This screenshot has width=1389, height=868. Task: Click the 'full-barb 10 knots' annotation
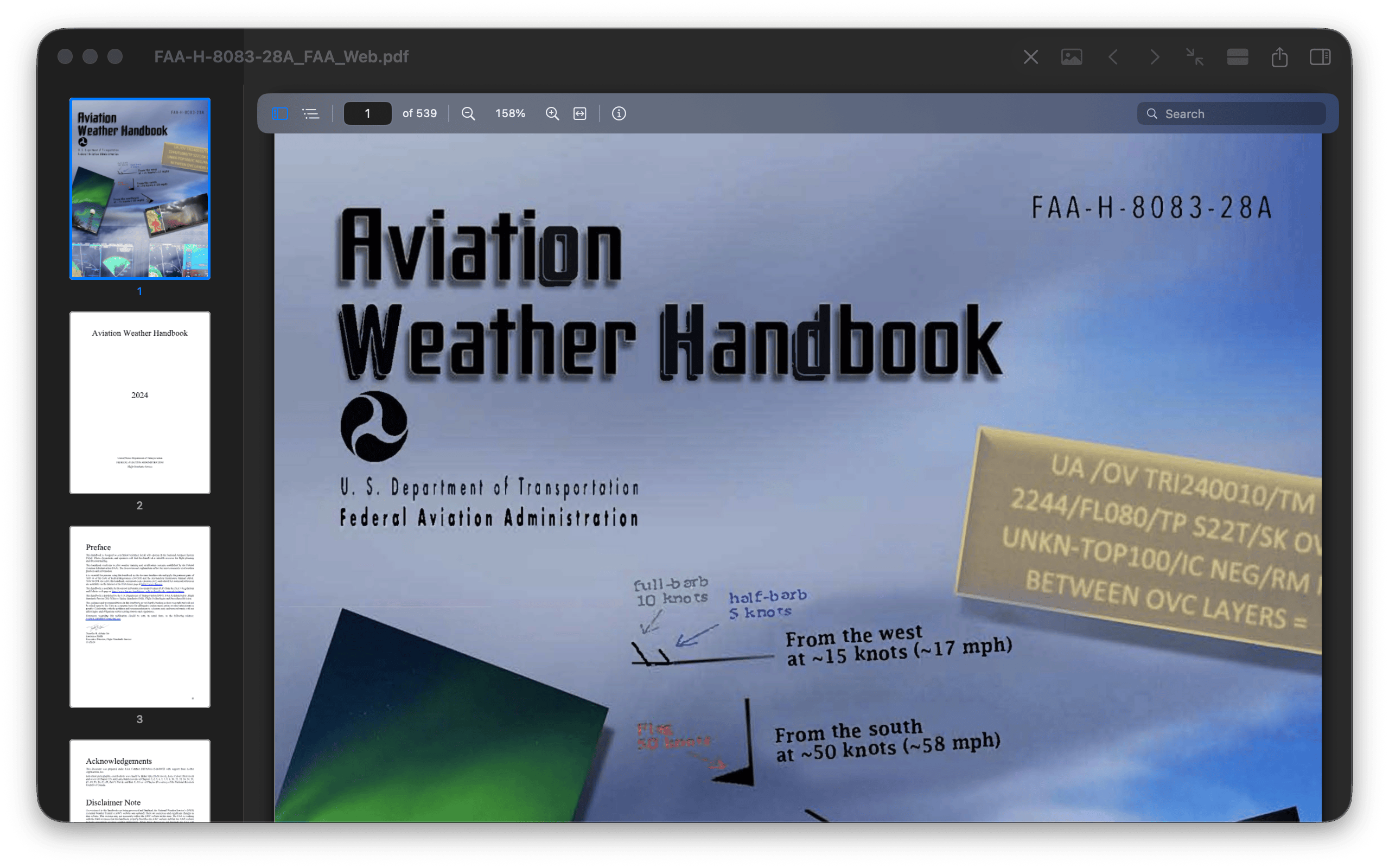671,592
